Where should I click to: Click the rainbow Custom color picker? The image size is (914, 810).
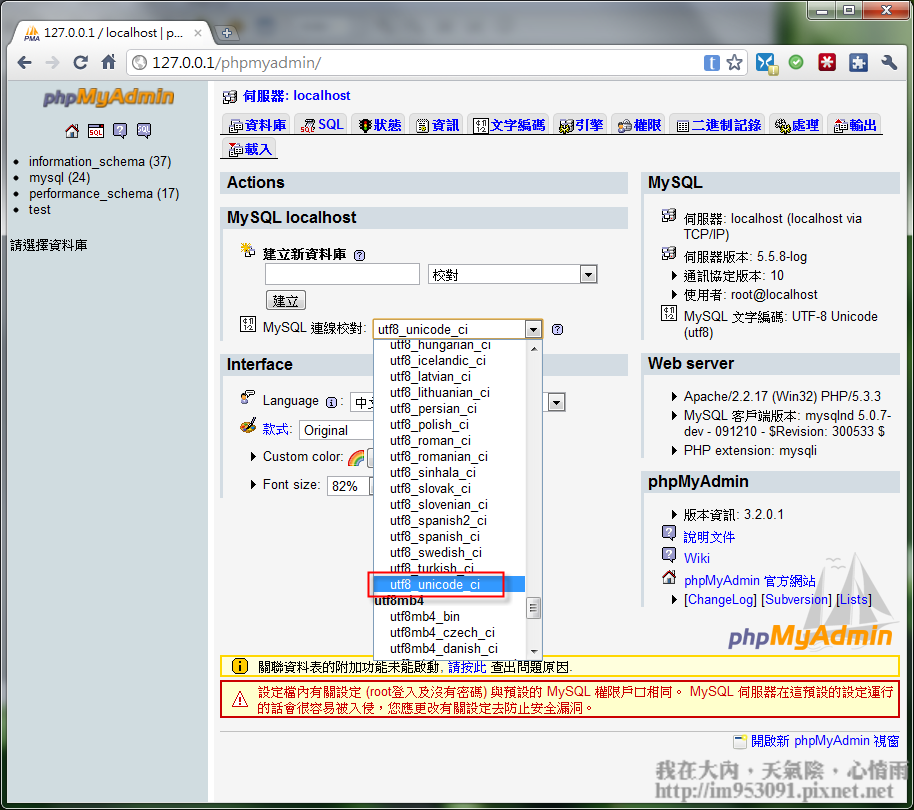pos(355,457)
